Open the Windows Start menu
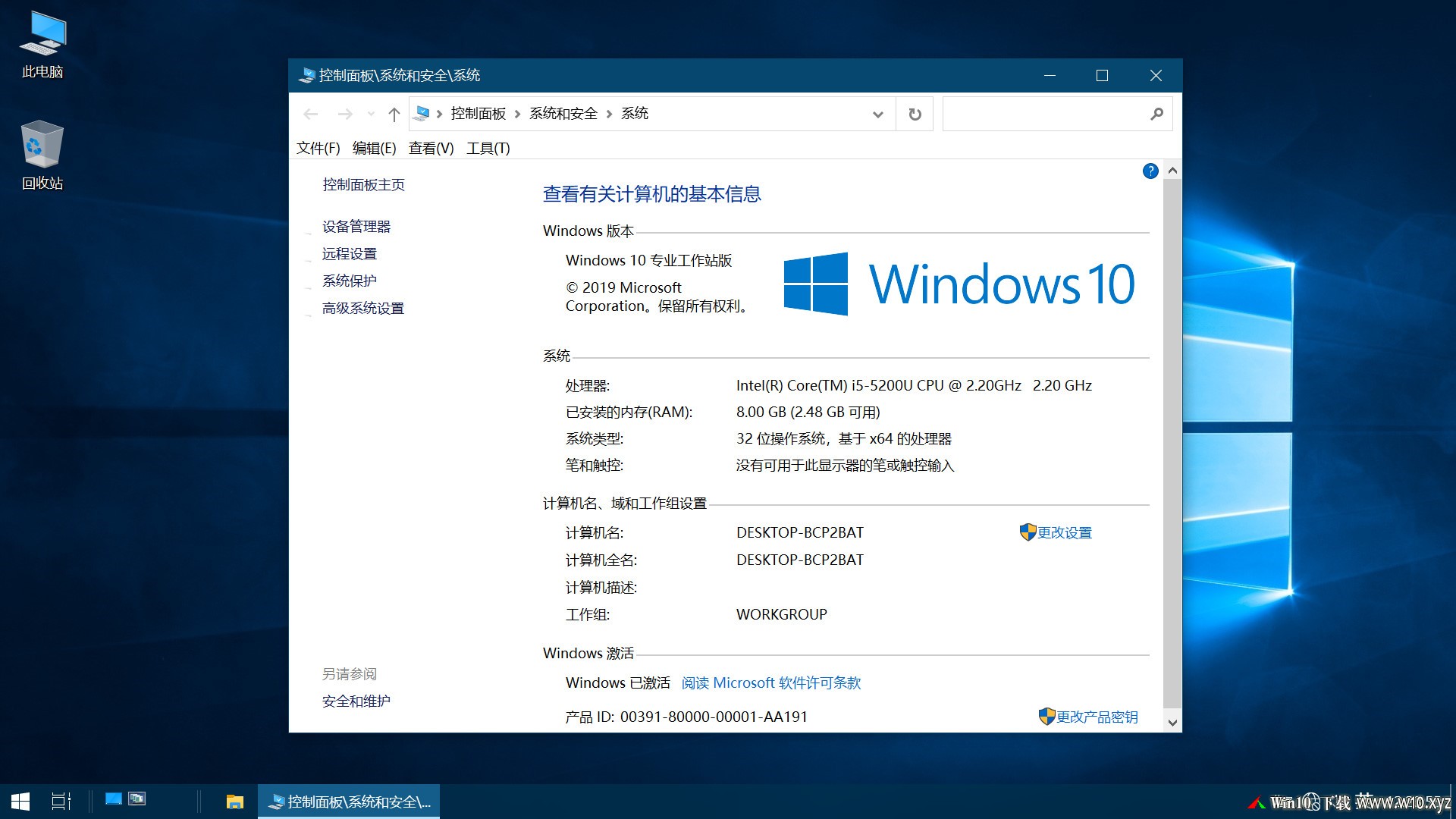 tap(20, 801)
